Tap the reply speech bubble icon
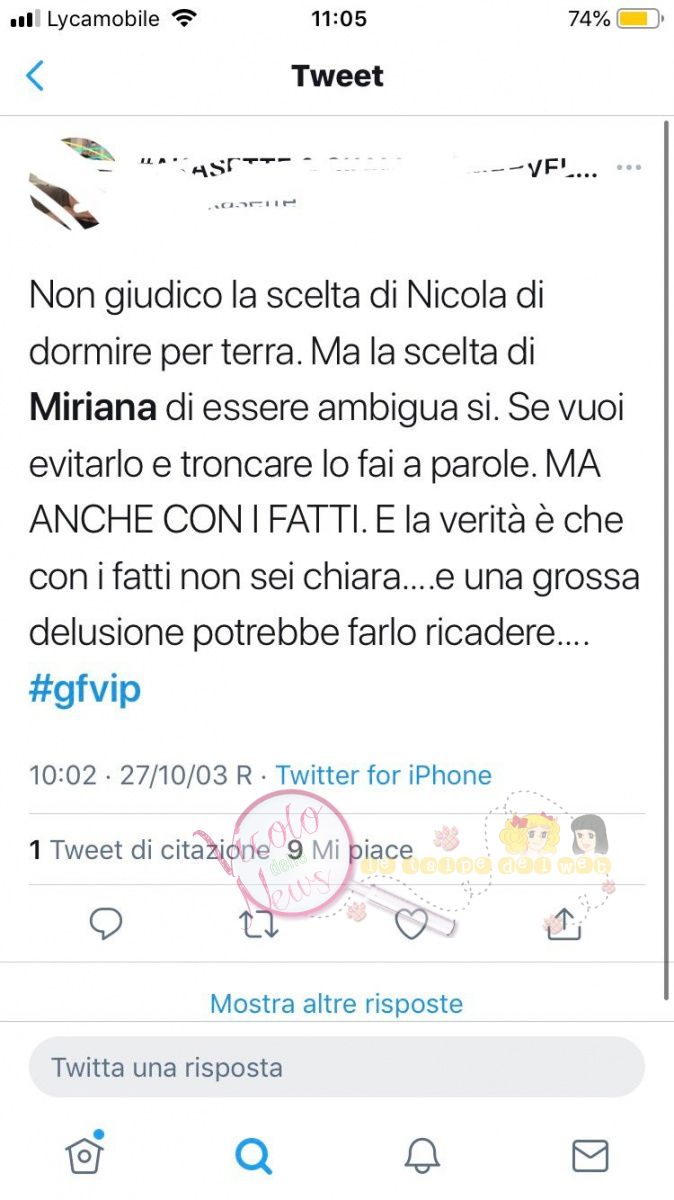 (x=106, y=924)
